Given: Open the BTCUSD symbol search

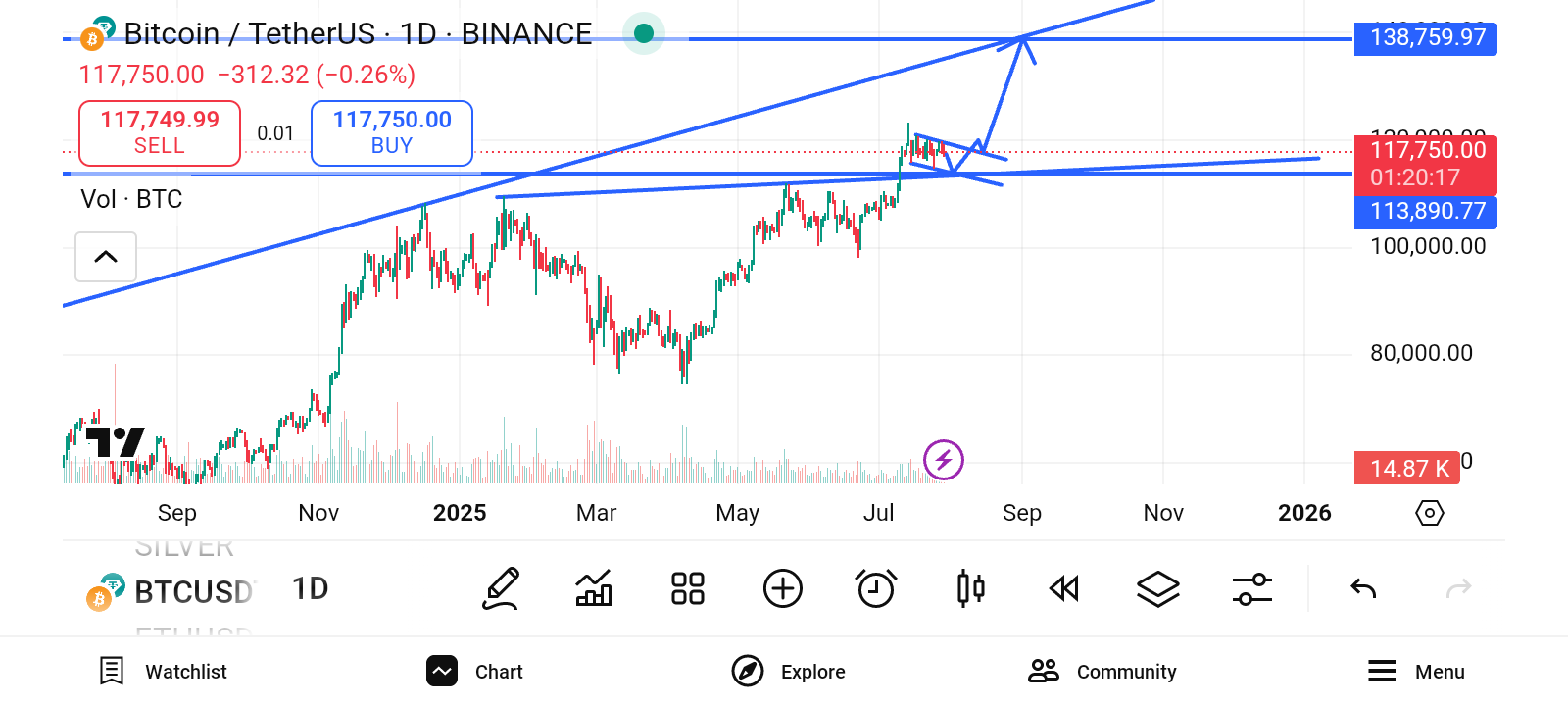Looking at the screenshot, I should (171, 591).
